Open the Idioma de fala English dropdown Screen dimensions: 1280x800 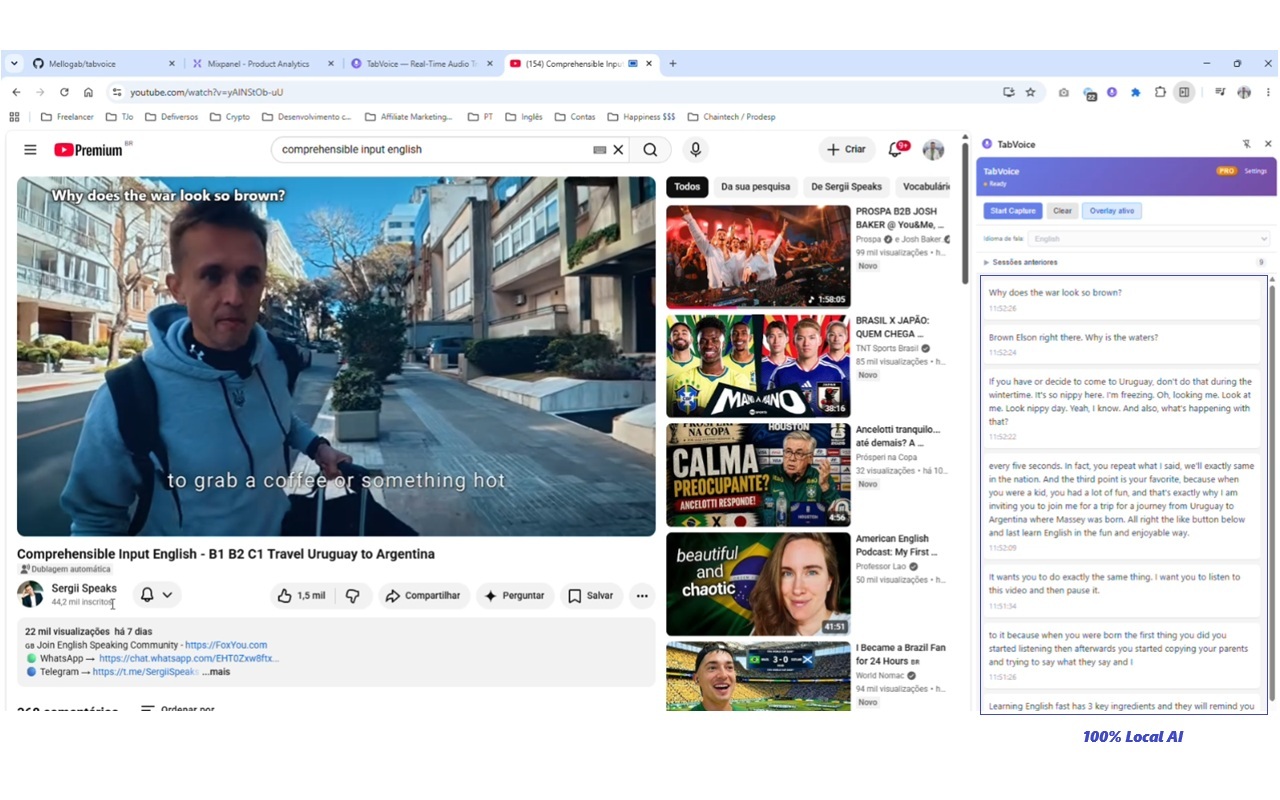pyautogui.click(x=1150, y=239)
